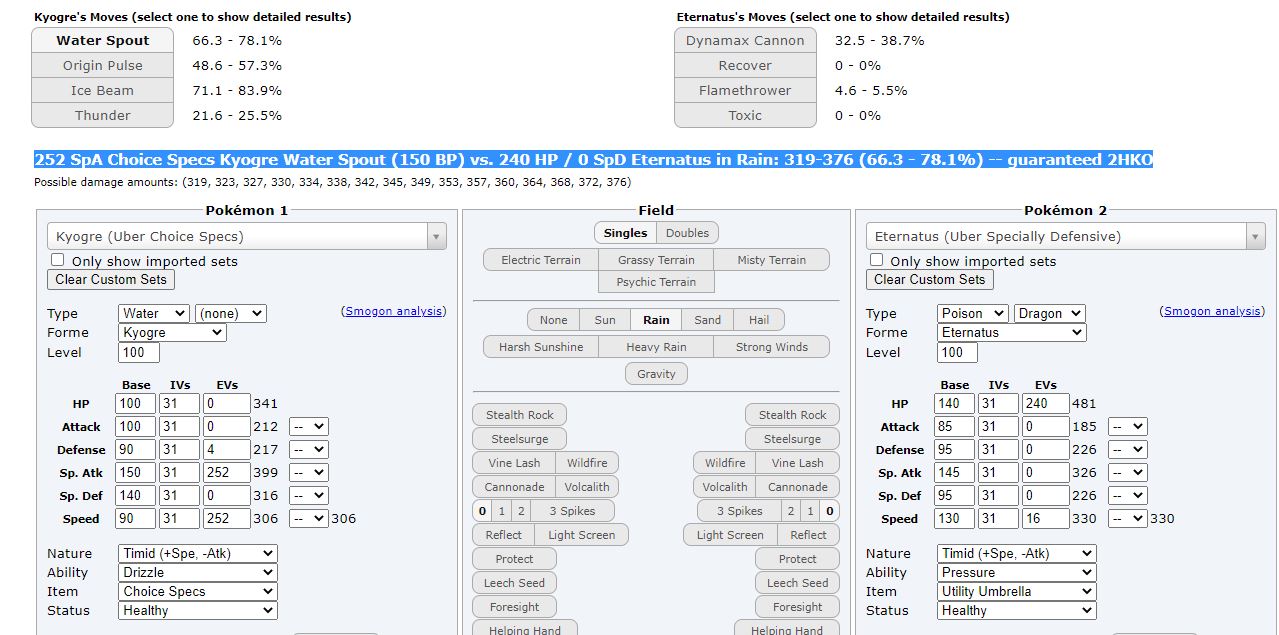Set weather to None

click(x=553, y=320)
